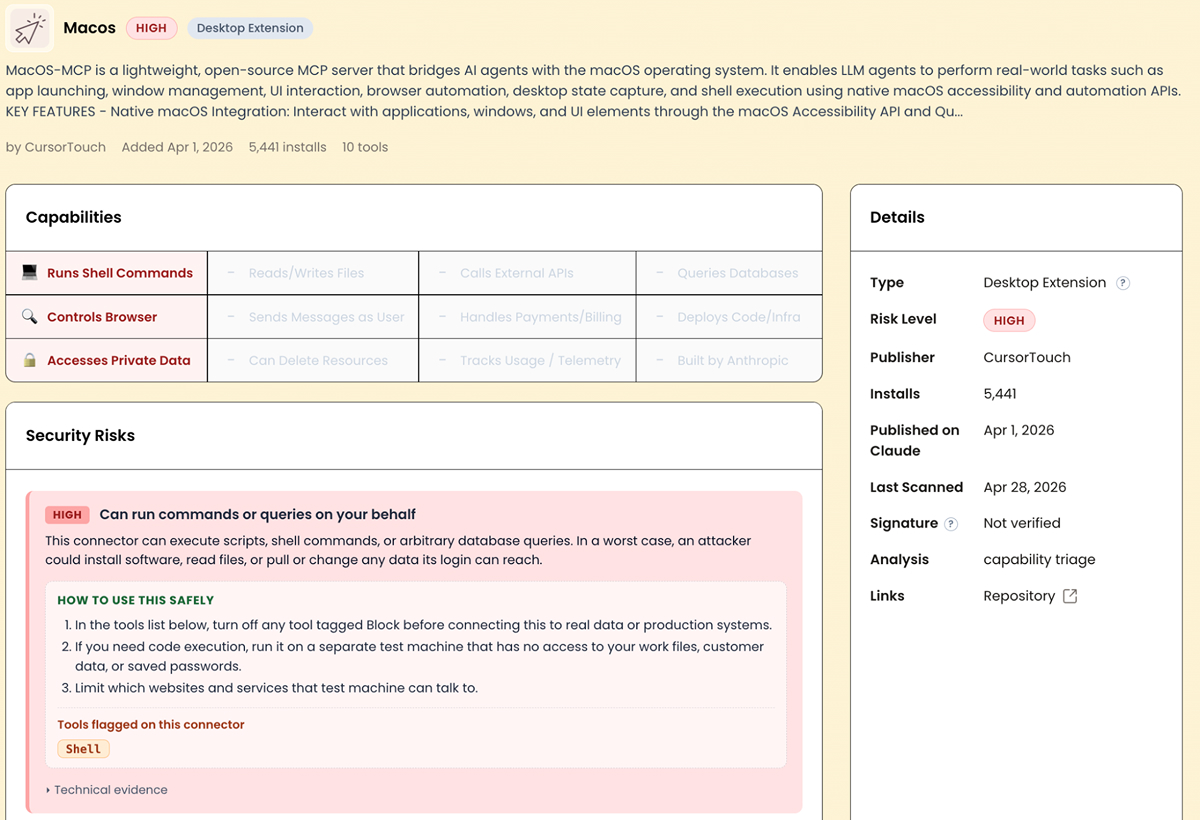This screenshot has width=1200, height=820.
Task: Select the Runs Shell Commands capability
Action: click(107, 273)
